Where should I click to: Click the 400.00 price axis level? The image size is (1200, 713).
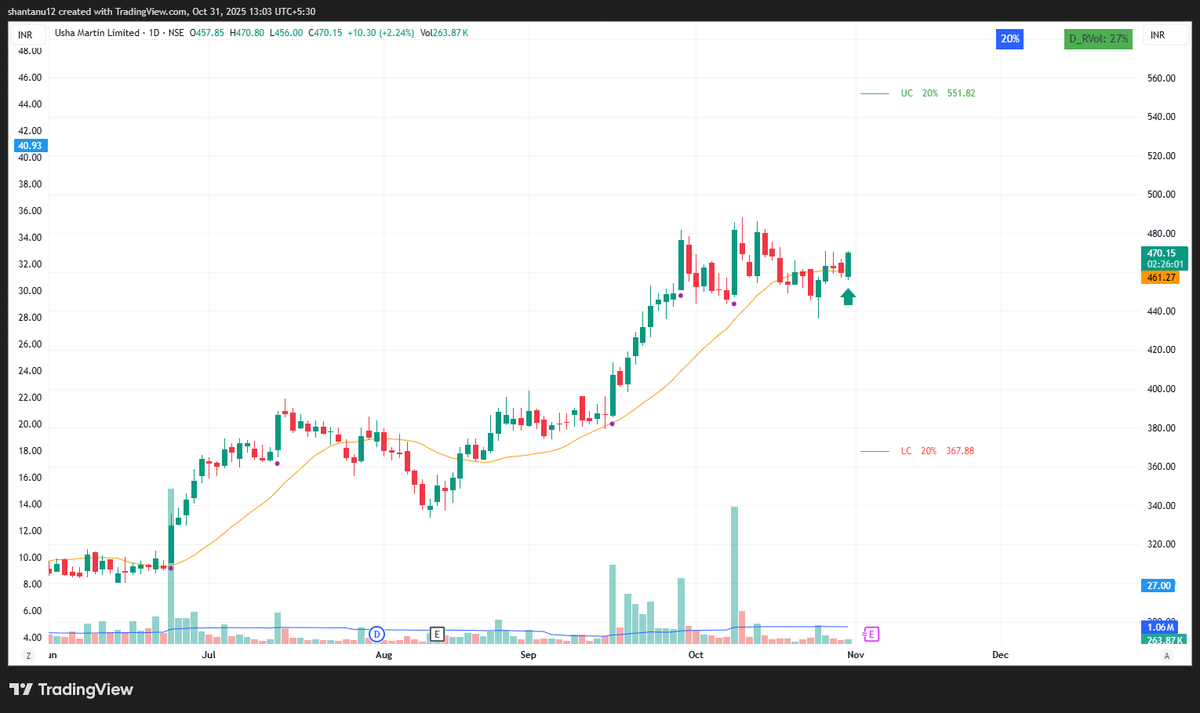(x=1161, y=389)
